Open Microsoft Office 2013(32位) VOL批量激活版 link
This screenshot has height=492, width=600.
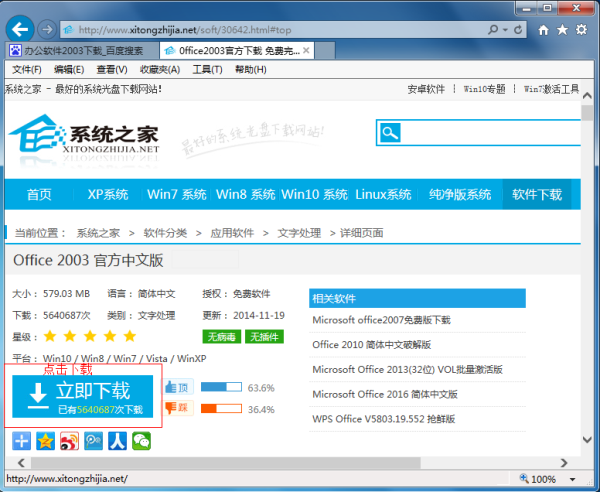407,369
